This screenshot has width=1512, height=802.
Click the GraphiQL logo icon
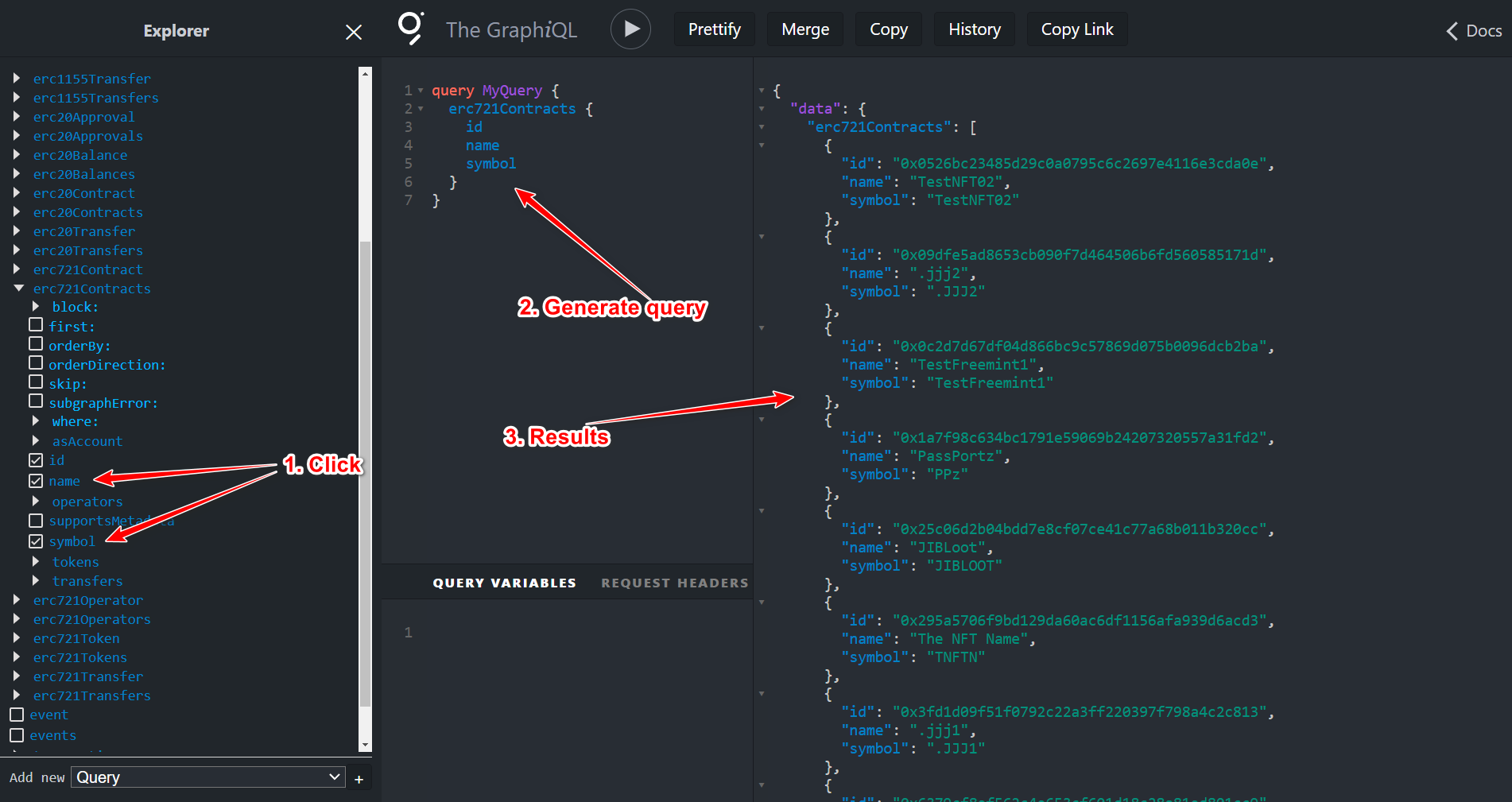click(410, 29)
